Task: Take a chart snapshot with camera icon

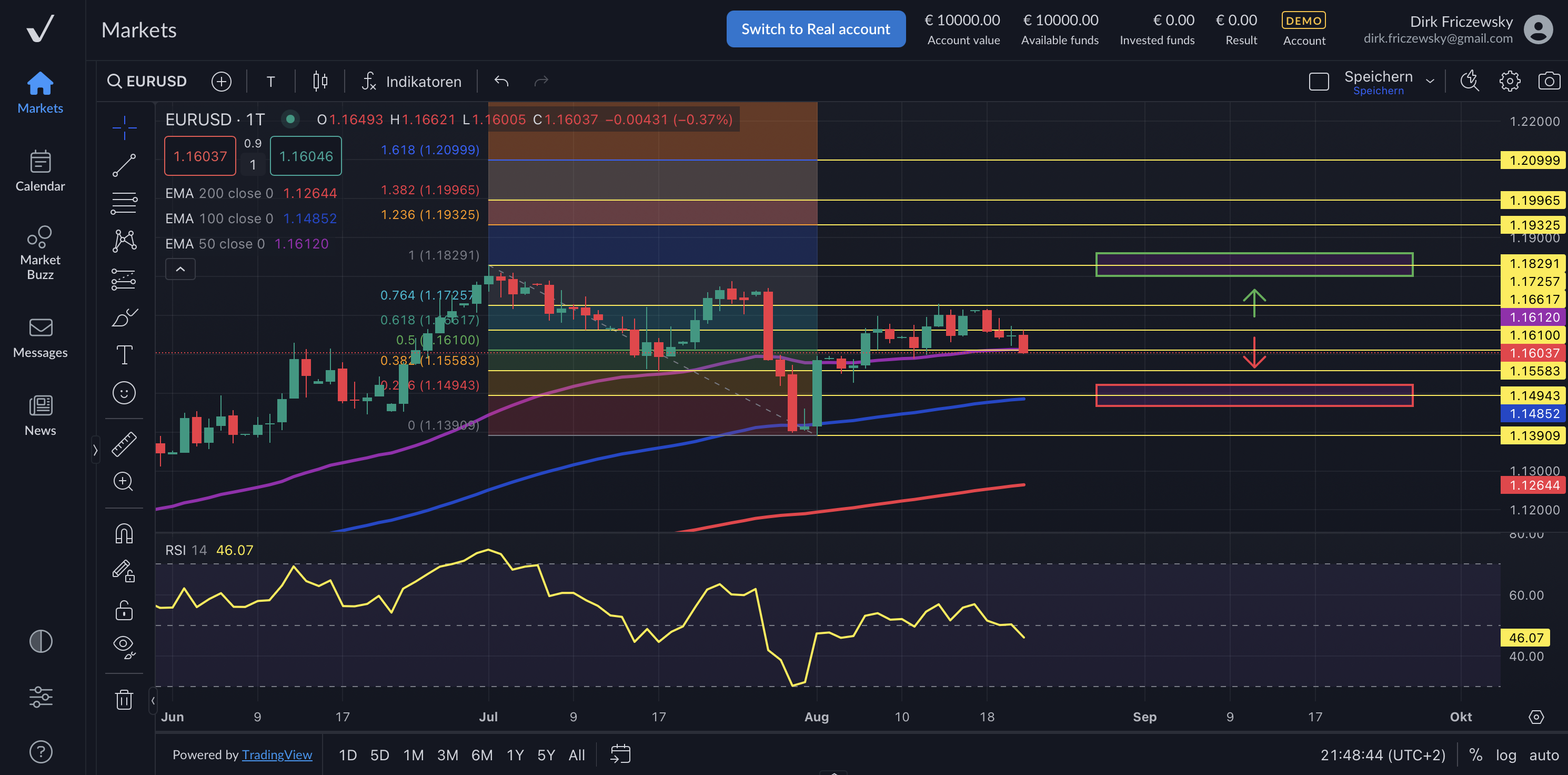Action: pos(1549,81)
